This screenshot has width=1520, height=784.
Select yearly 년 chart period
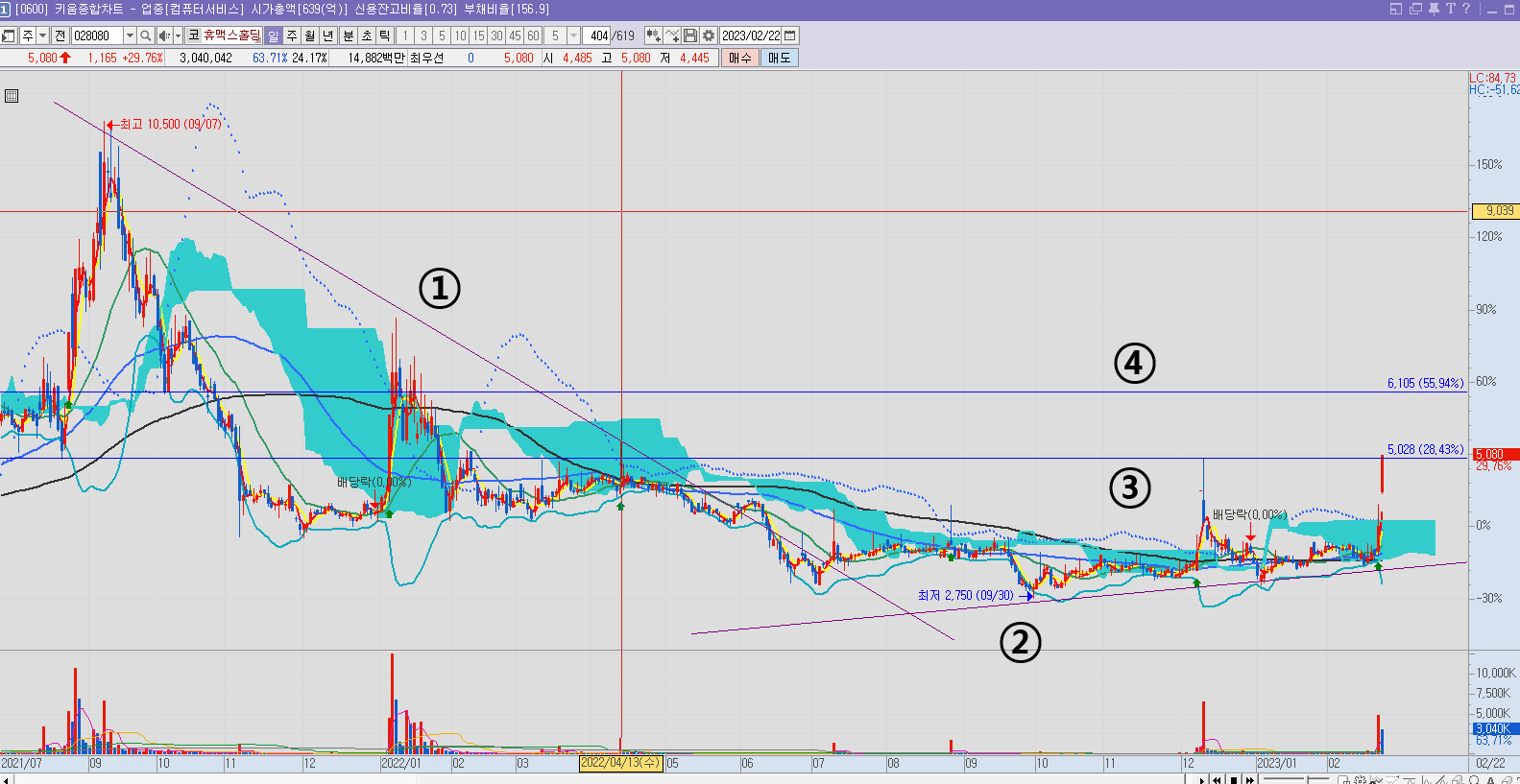click(327, 36)
